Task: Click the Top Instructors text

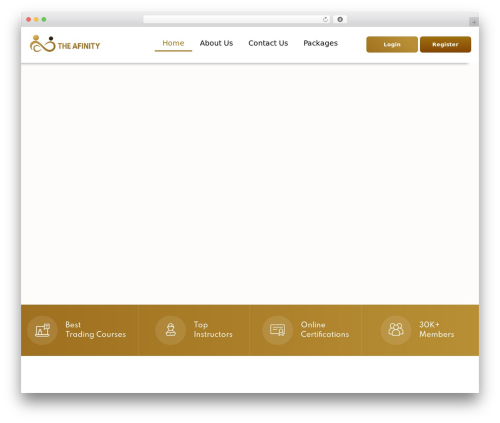Action: click(x=213, y=329)
